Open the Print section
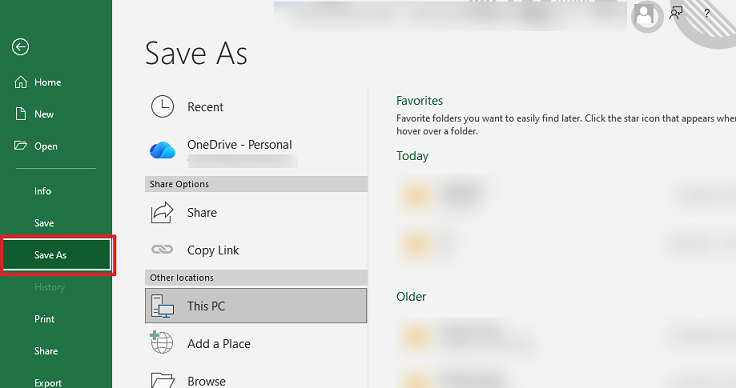The width and height of the screenshot is (736, 388). tap(56, 319)
